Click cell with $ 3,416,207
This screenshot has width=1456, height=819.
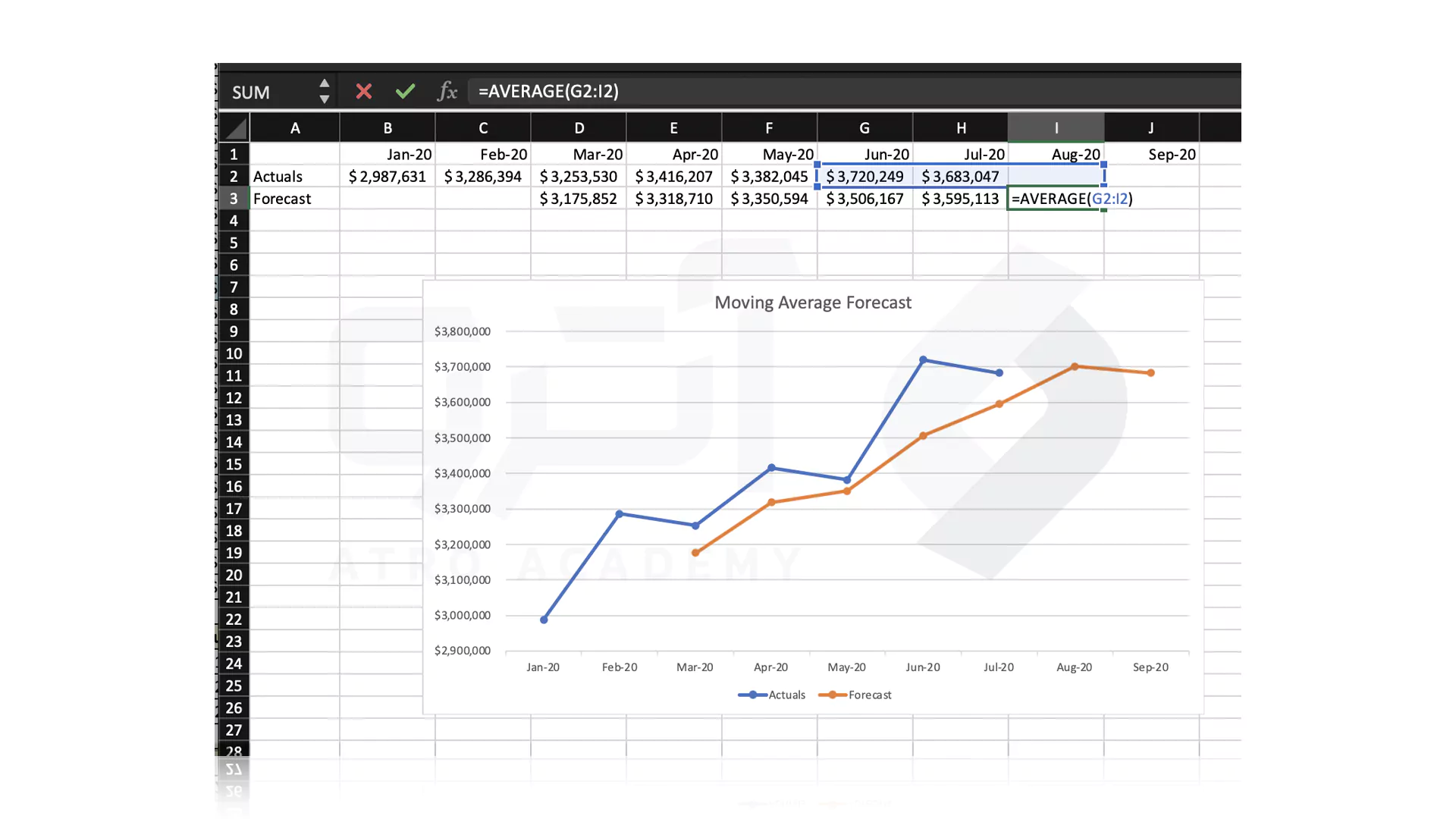tap(674, 177)
